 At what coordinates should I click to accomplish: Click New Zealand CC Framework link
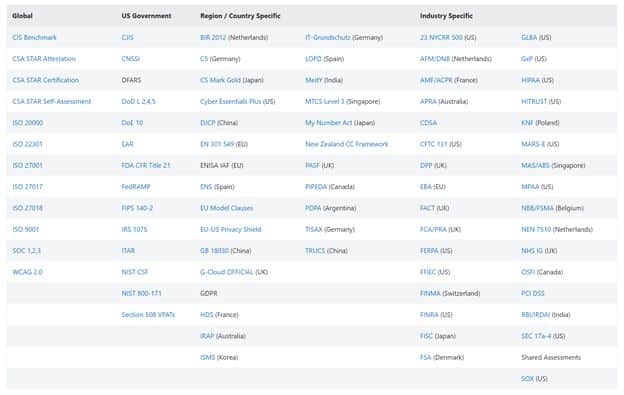coord(347,144)
